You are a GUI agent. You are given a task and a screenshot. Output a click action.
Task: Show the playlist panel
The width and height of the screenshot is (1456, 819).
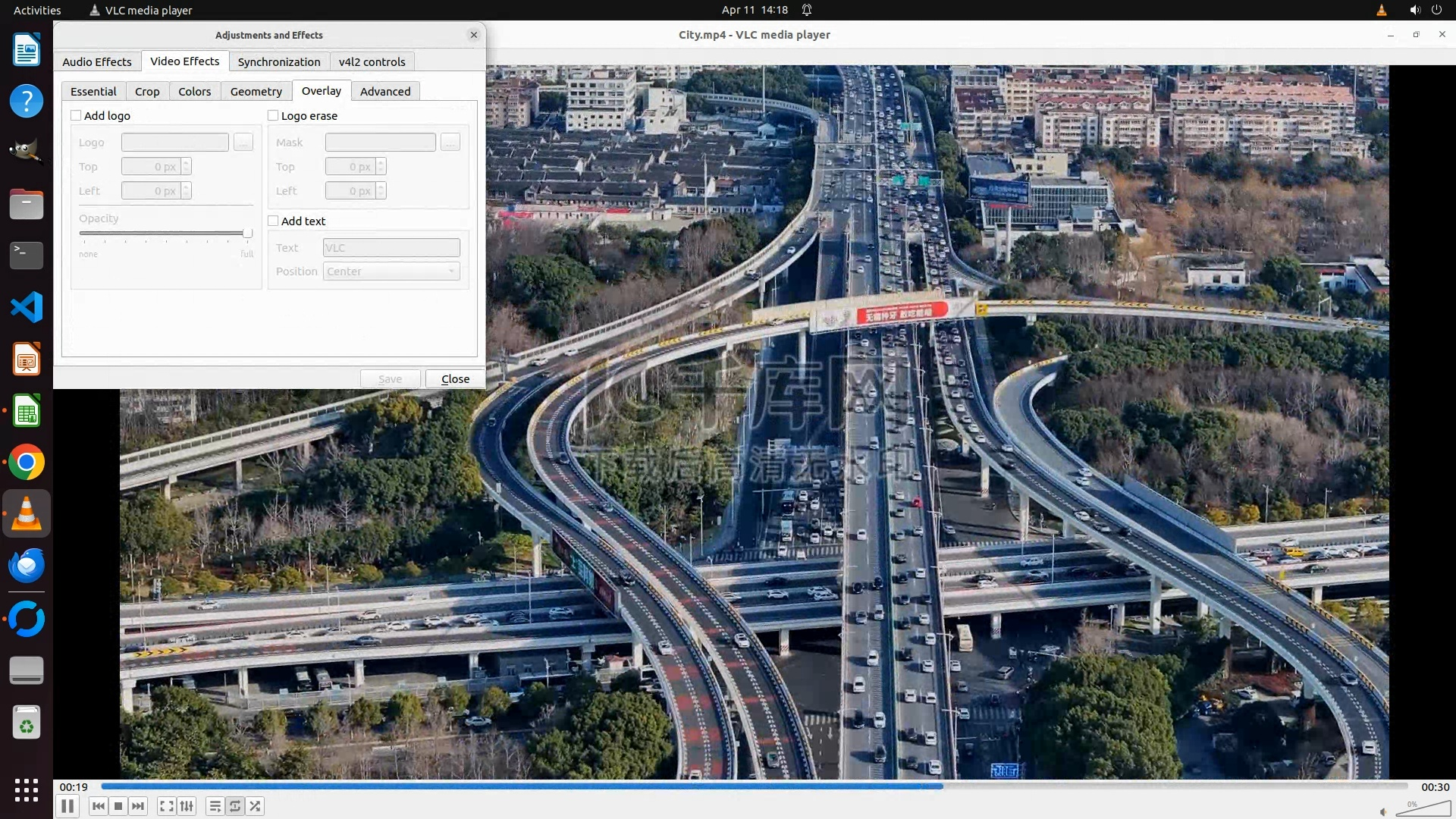215,806
